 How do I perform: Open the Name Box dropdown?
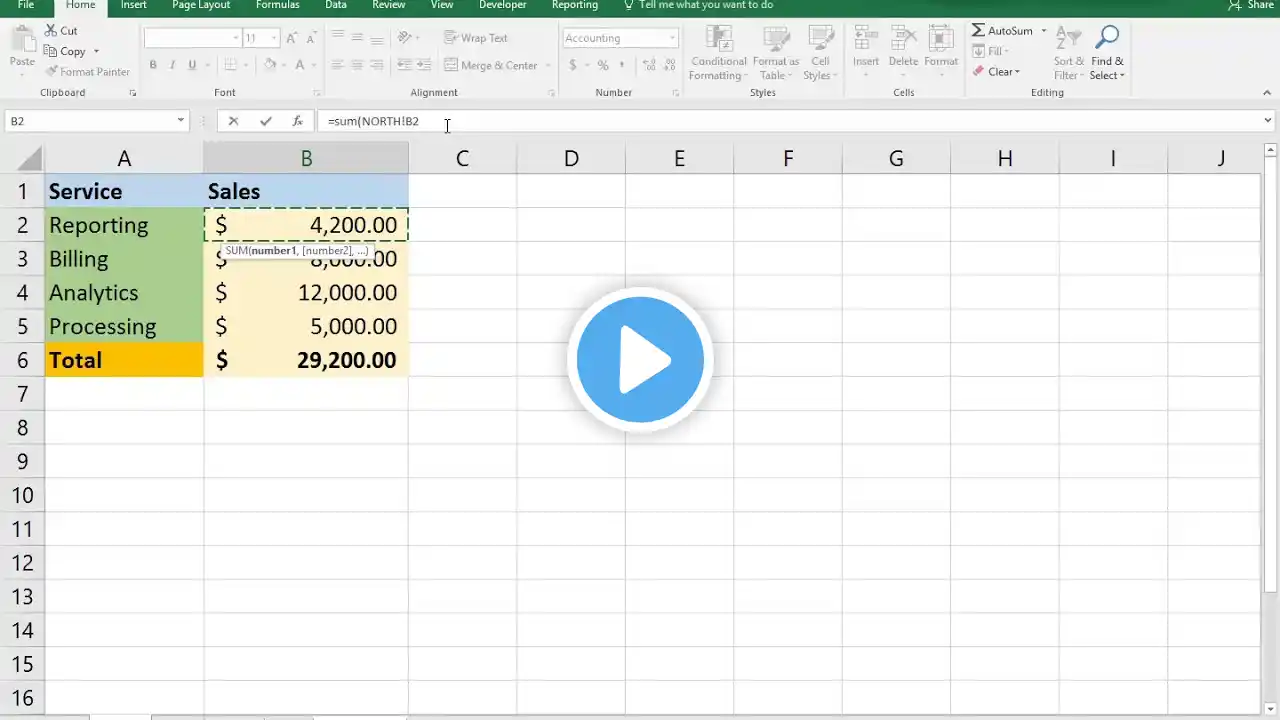tap(181, 121)
